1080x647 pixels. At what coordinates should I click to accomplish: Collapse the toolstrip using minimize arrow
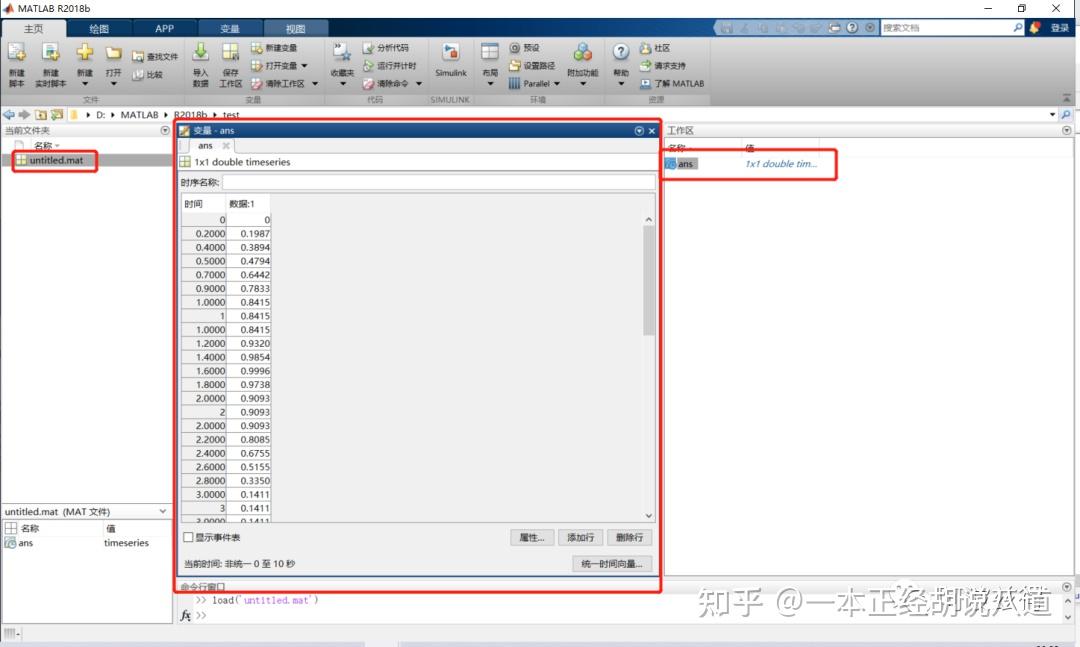tap(1066, 99)
